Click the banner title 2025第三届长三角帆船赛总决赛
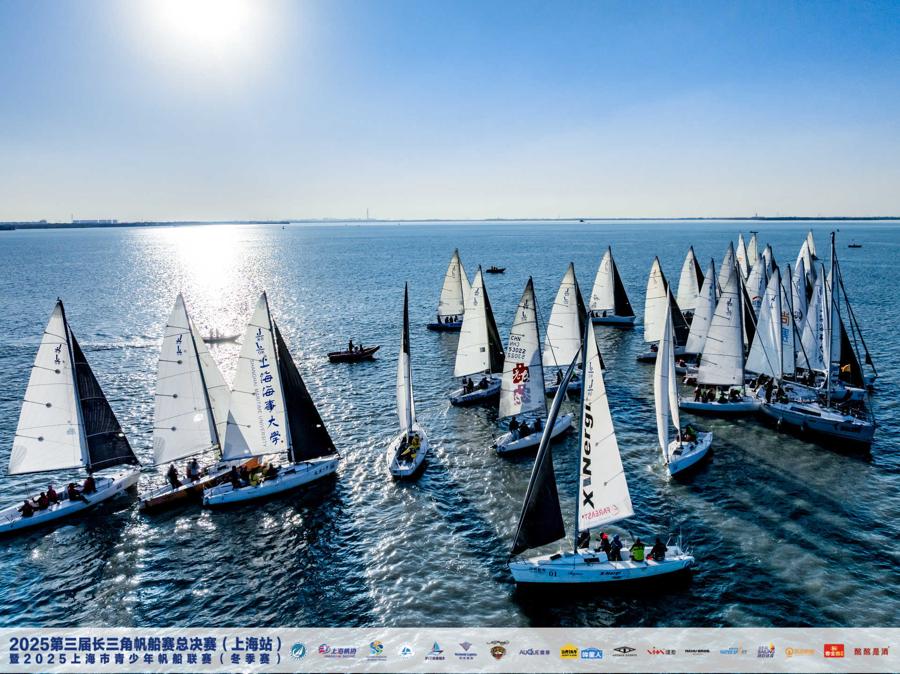This screenshot has width=900, height=674. (x=145, y=643)
